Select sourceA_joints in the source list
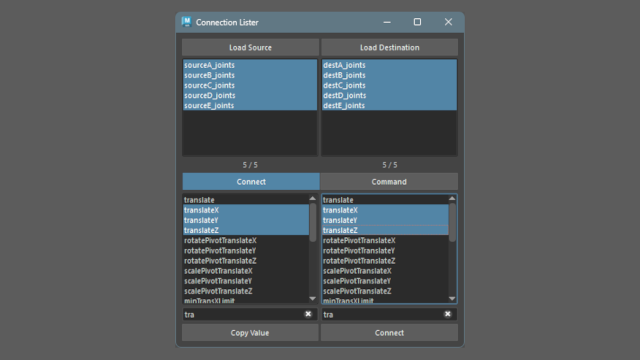Viewport: 640px width, 360px height. coord(250,65)
